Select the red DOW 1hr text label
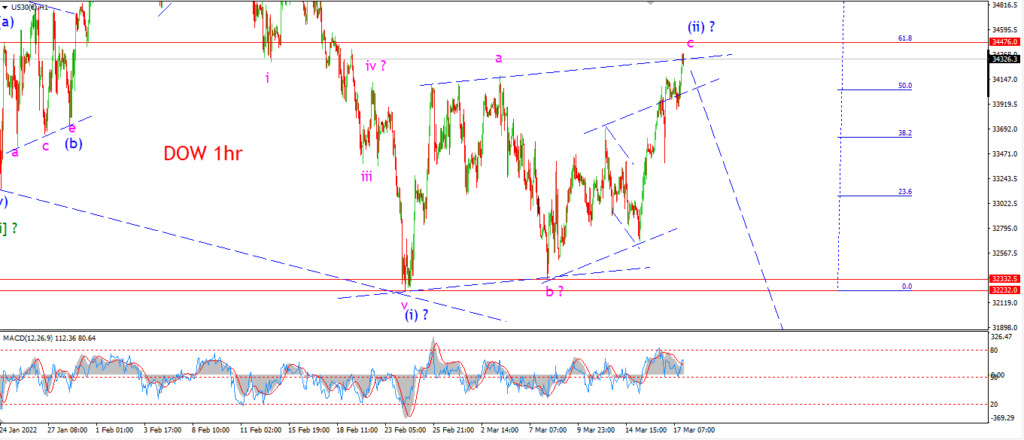Viewport: 1024px width, 440px height. [x=203, y=154]
